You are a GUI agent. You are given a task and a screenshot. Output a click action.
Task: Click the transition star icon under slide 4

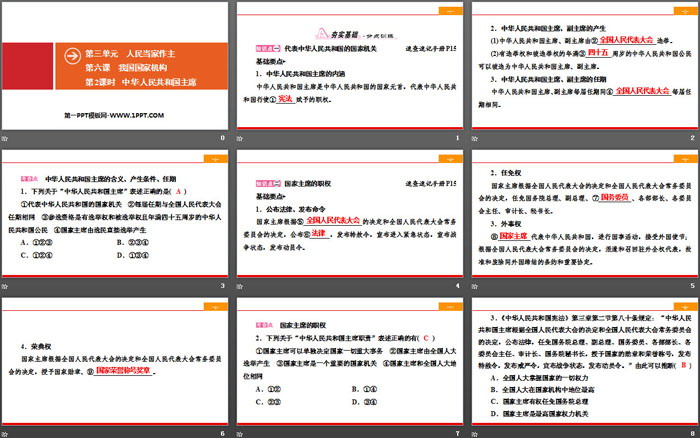coord(244,286)
